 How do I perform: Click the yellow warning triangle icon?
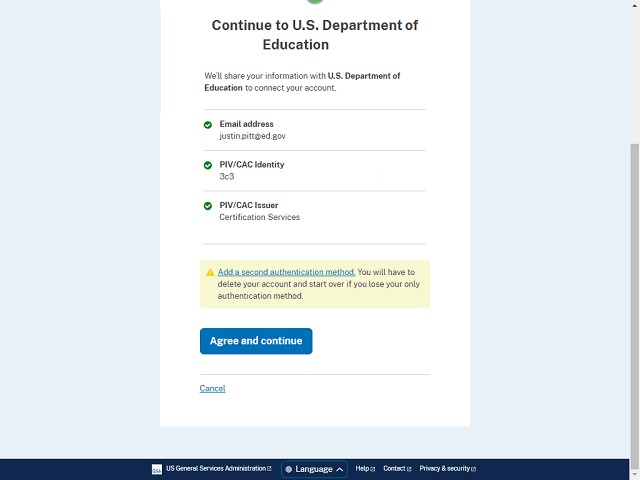[x=210, y=272]
